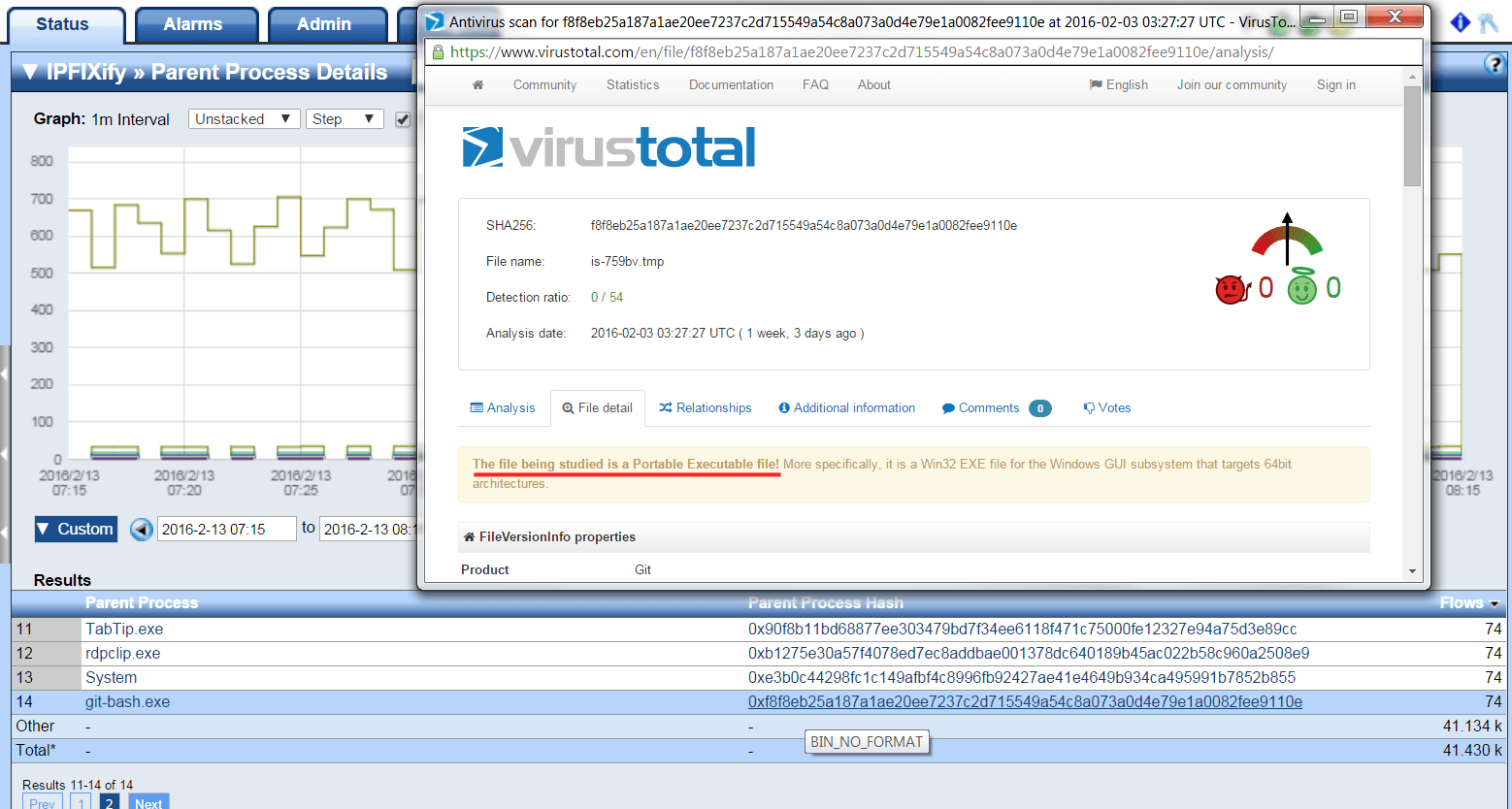This screenshot has width=1512, height=809.
Task: Click the virustotal logo
Action: click(x=608, y=147)
